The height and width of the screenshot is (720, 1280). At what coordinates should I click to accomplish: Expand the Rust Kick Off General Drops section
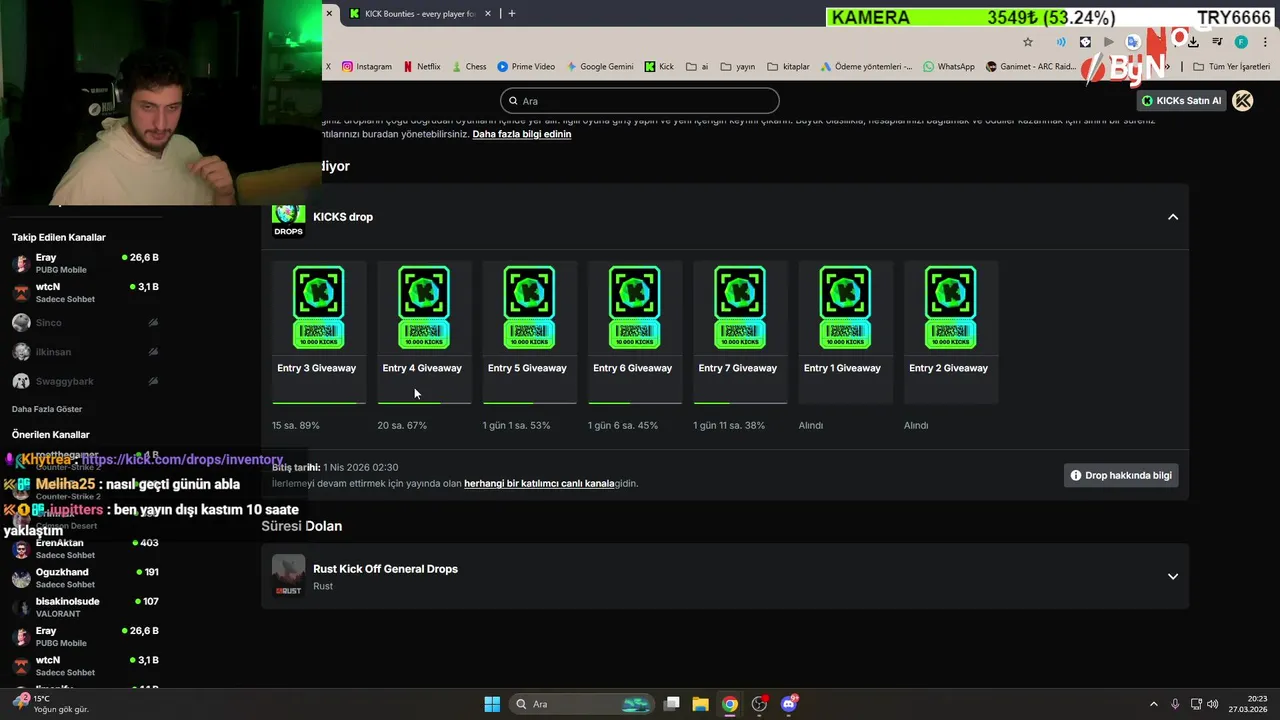tap(1173, 576)
